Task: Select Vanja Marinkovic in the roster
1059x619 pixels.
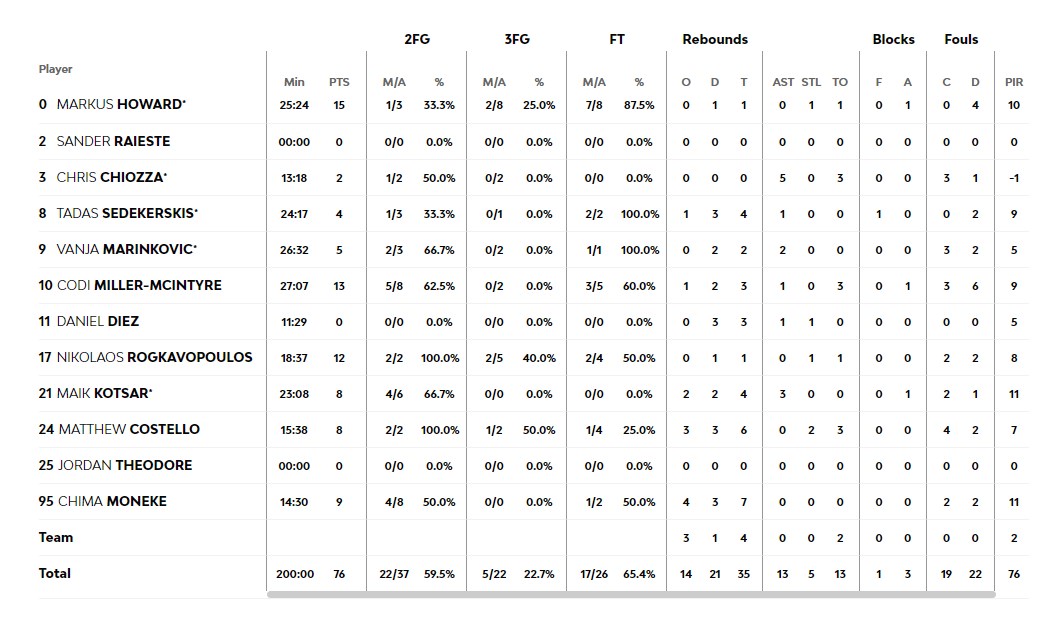Action: (126, 249)
